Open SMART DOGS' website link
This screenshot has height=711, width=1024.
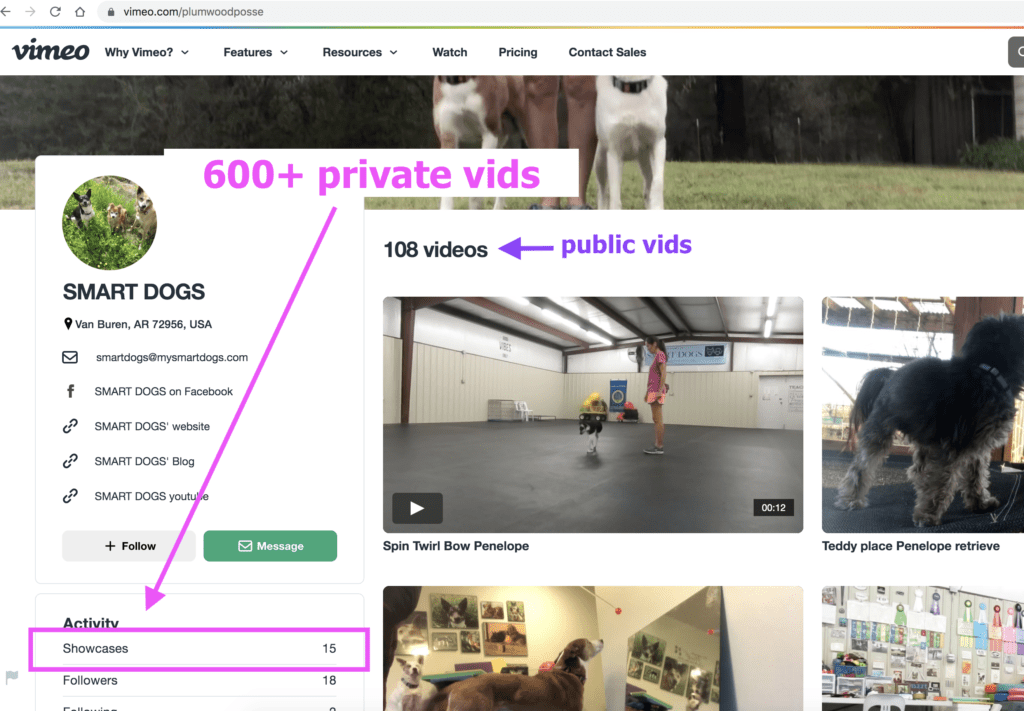(152, 426)
